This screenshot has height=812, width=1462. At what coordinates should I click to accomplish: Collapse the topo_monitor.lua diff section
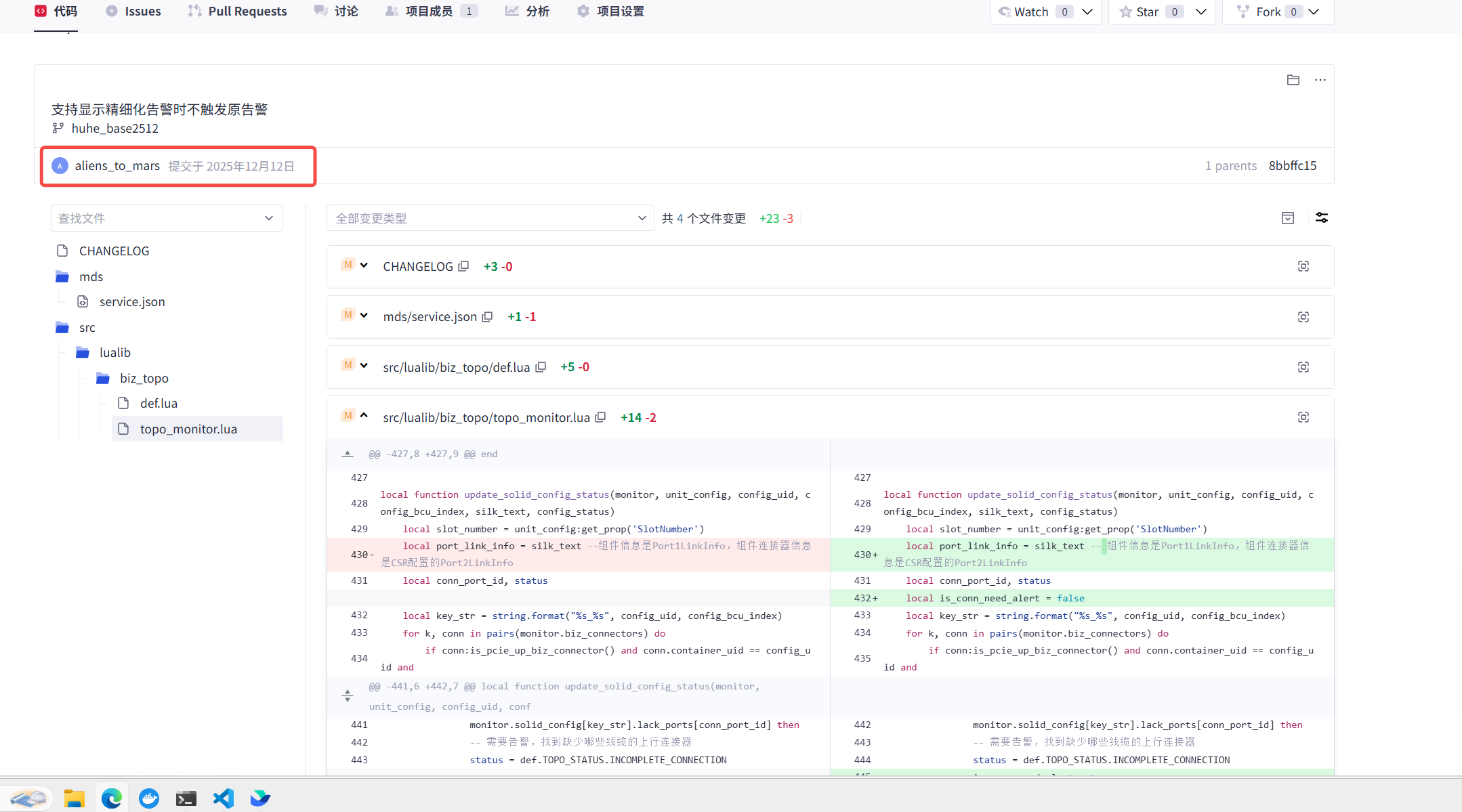364,416
